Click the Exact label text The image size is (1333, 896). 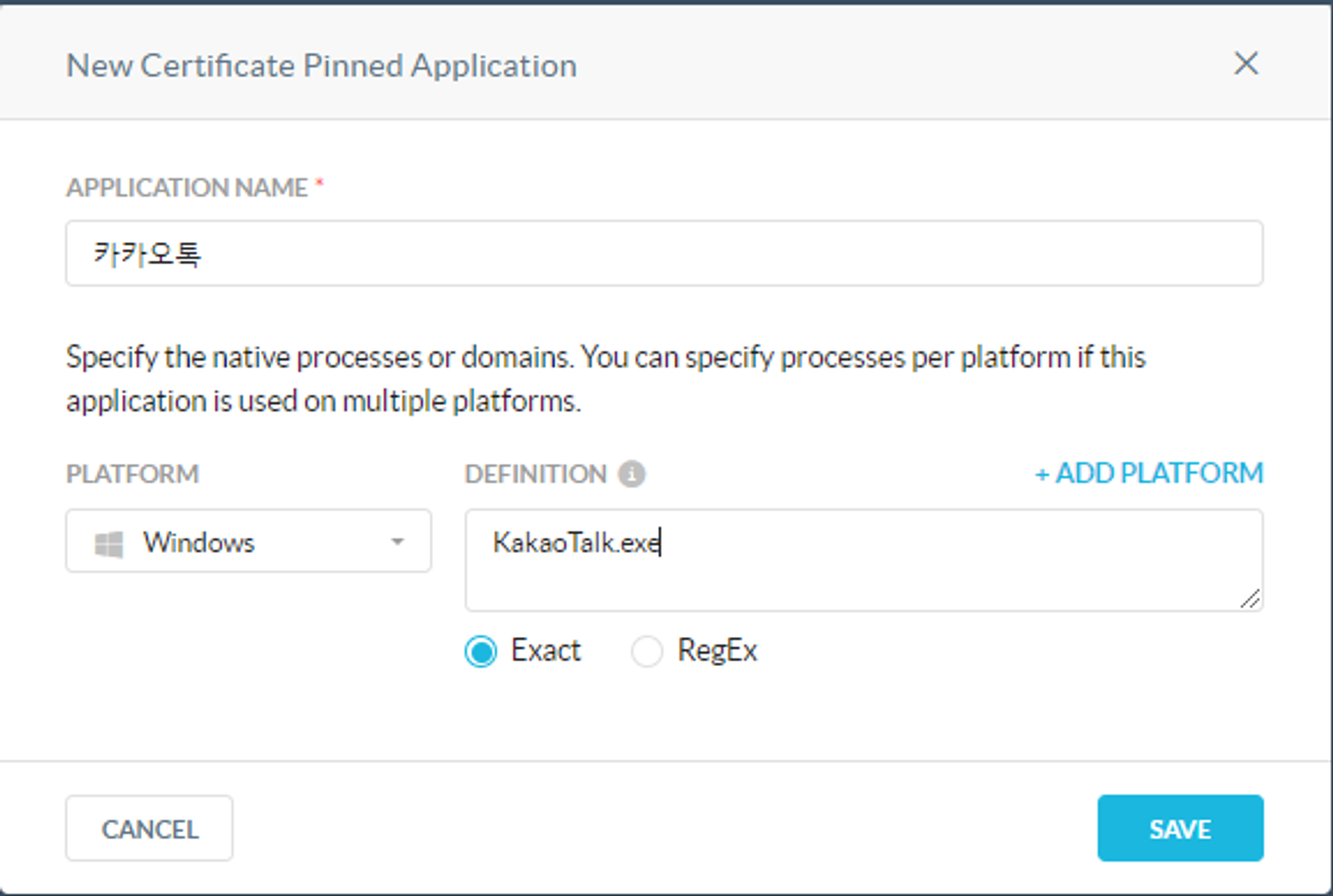click(x=545, y=650)
